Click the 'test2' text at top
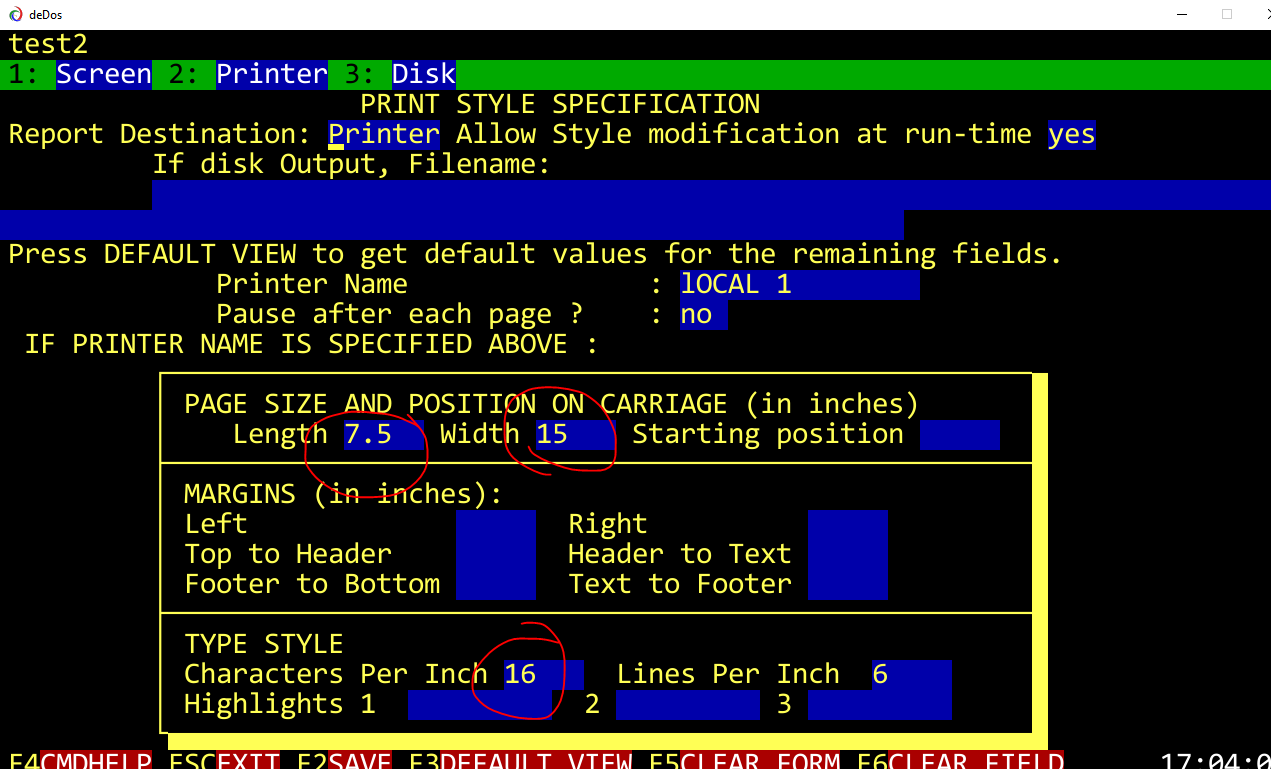The width and height of the screenshot is (1271, 769). click(x=48, y=45)
